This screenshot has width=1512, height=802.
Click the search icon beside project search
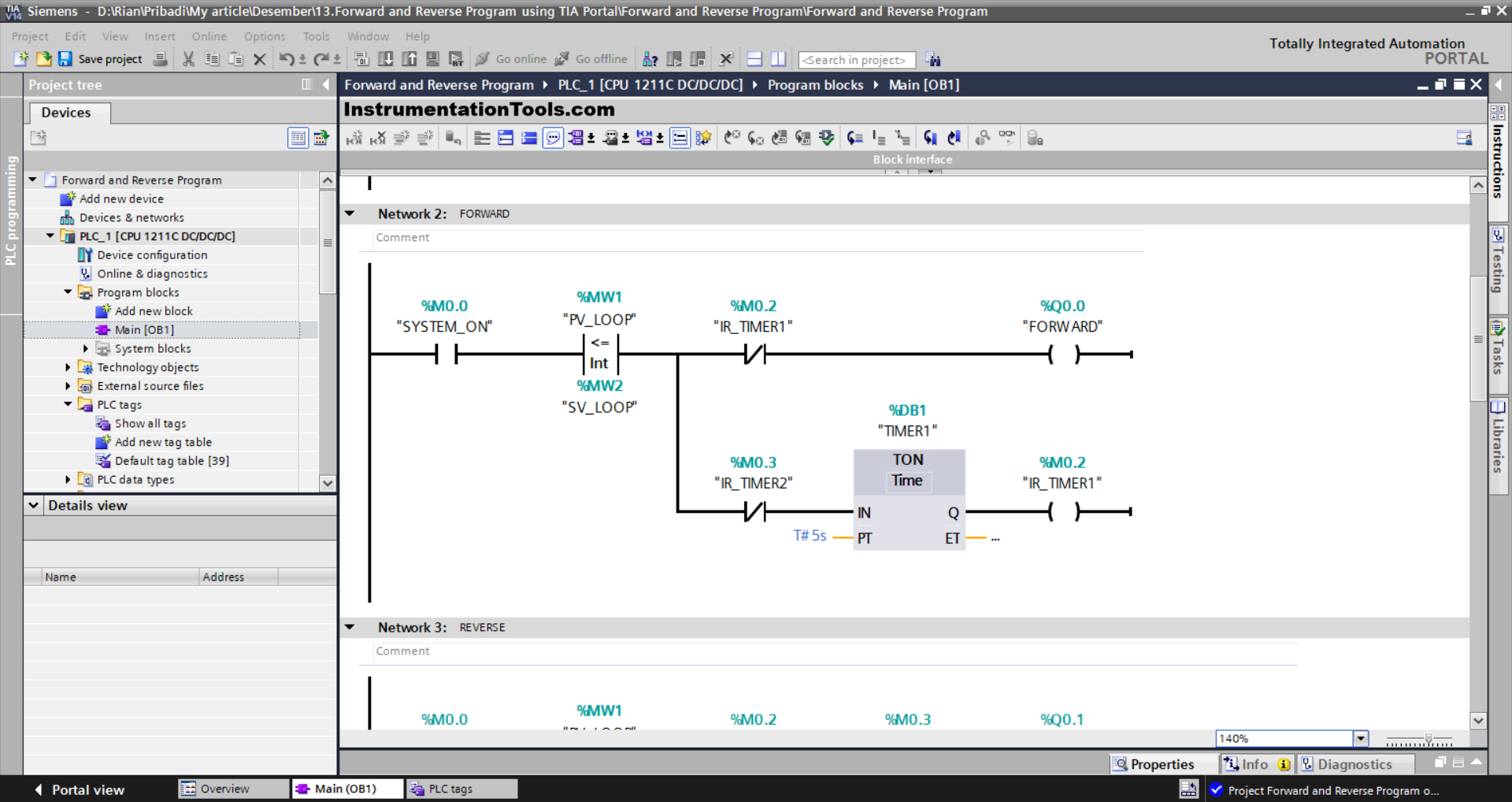coord(933,59)
